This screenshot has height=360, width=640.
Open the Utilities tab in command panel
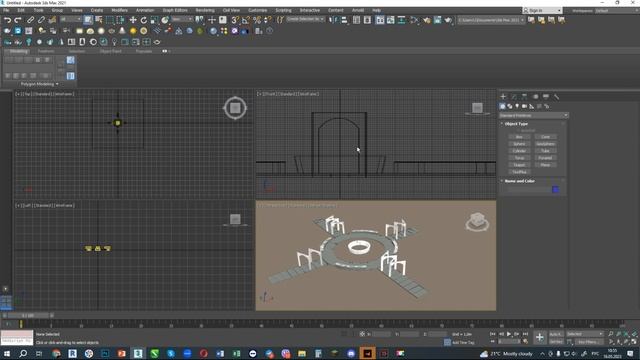556,97
